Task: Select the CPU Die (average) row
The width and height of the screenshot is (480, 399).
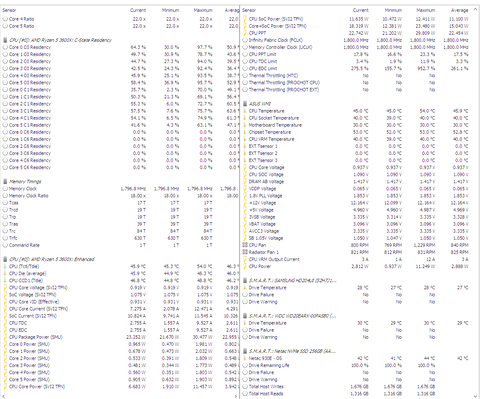Action: 120,273
